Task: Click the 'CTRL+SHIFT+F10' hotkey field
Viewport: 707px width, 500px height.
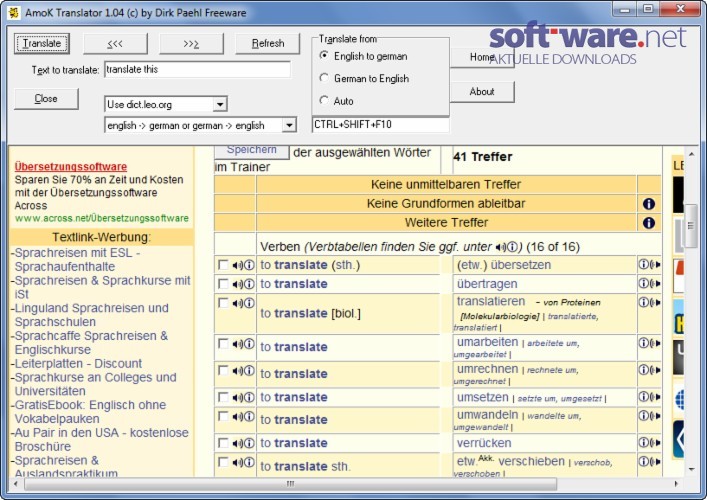Action: tap(381, 124)
